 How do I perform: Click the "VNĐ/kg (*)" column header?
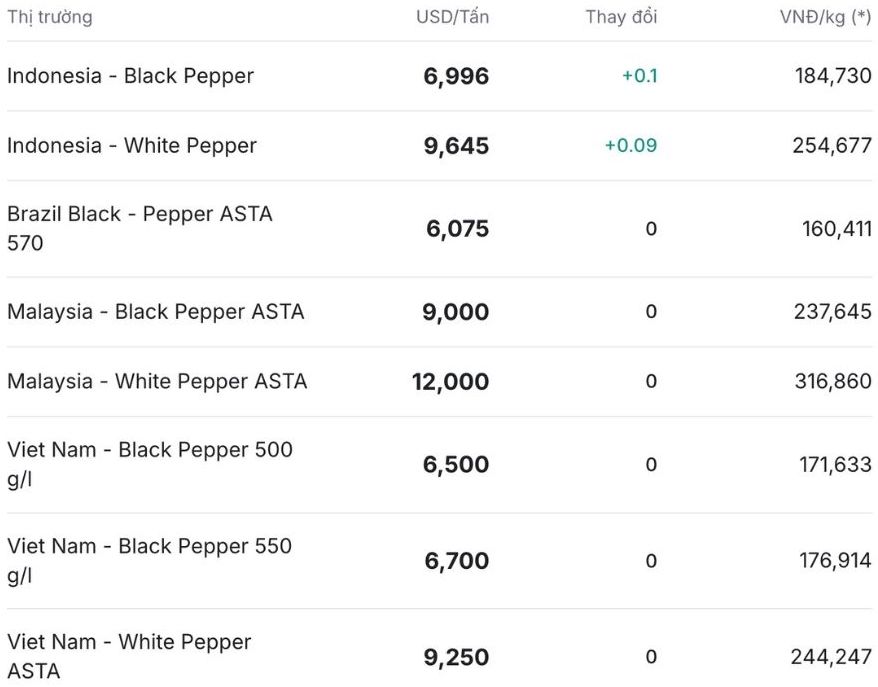(825, 17)
